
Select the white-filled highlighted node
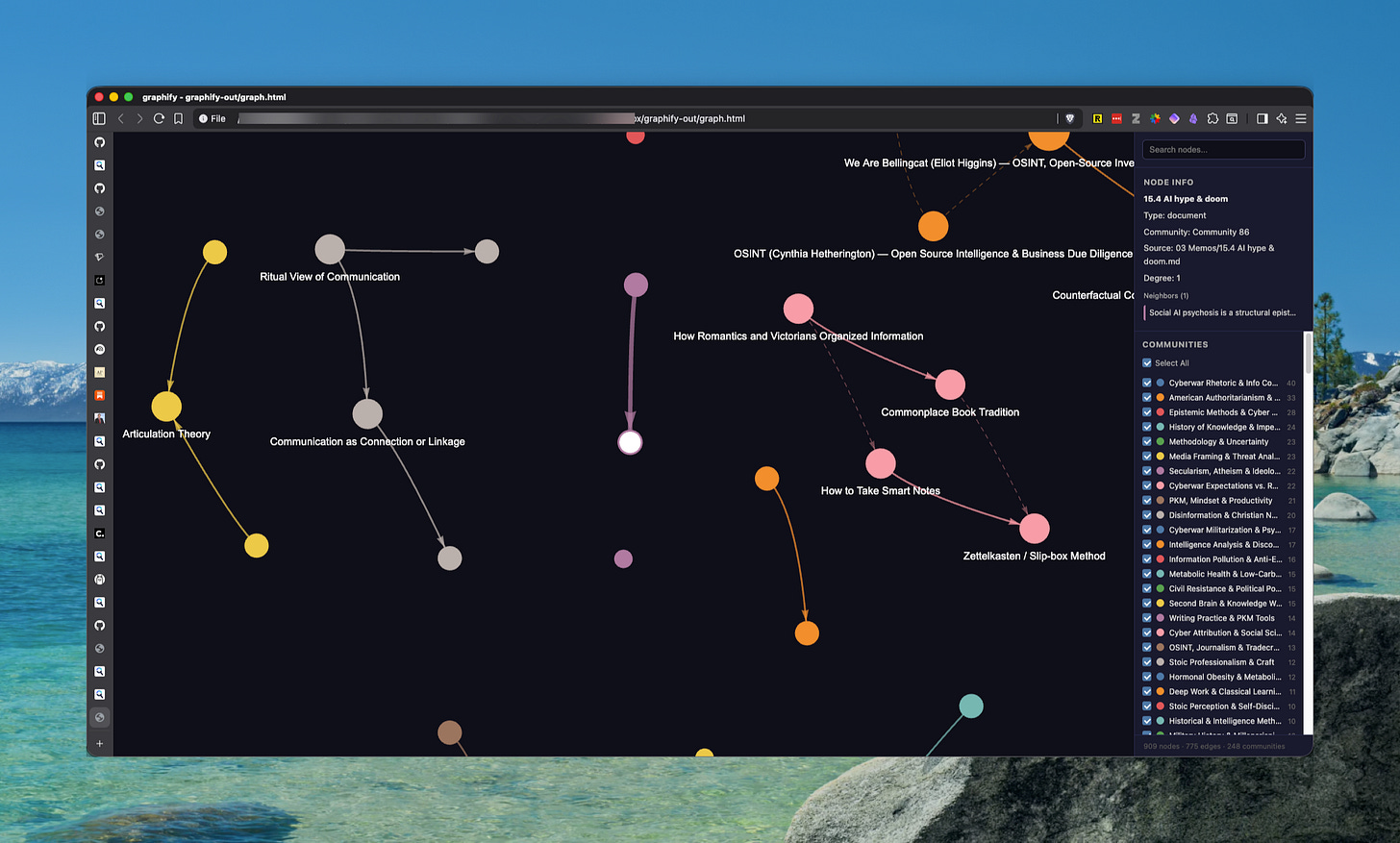click(630, 442)
